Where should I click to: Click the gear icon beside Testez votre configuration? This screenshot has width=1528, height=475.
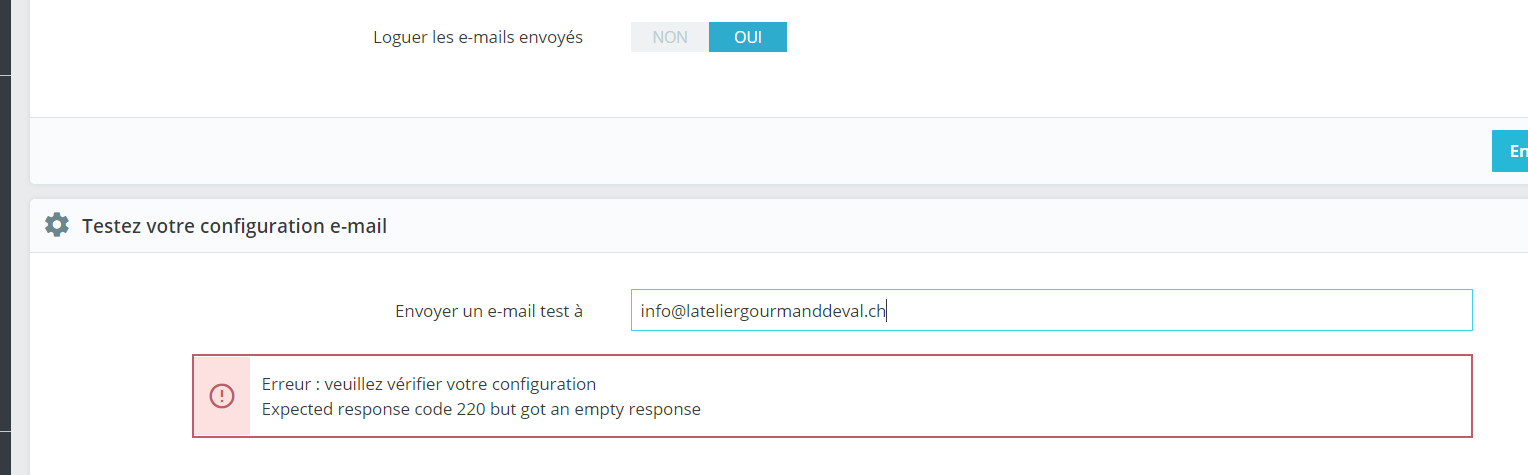57,225
